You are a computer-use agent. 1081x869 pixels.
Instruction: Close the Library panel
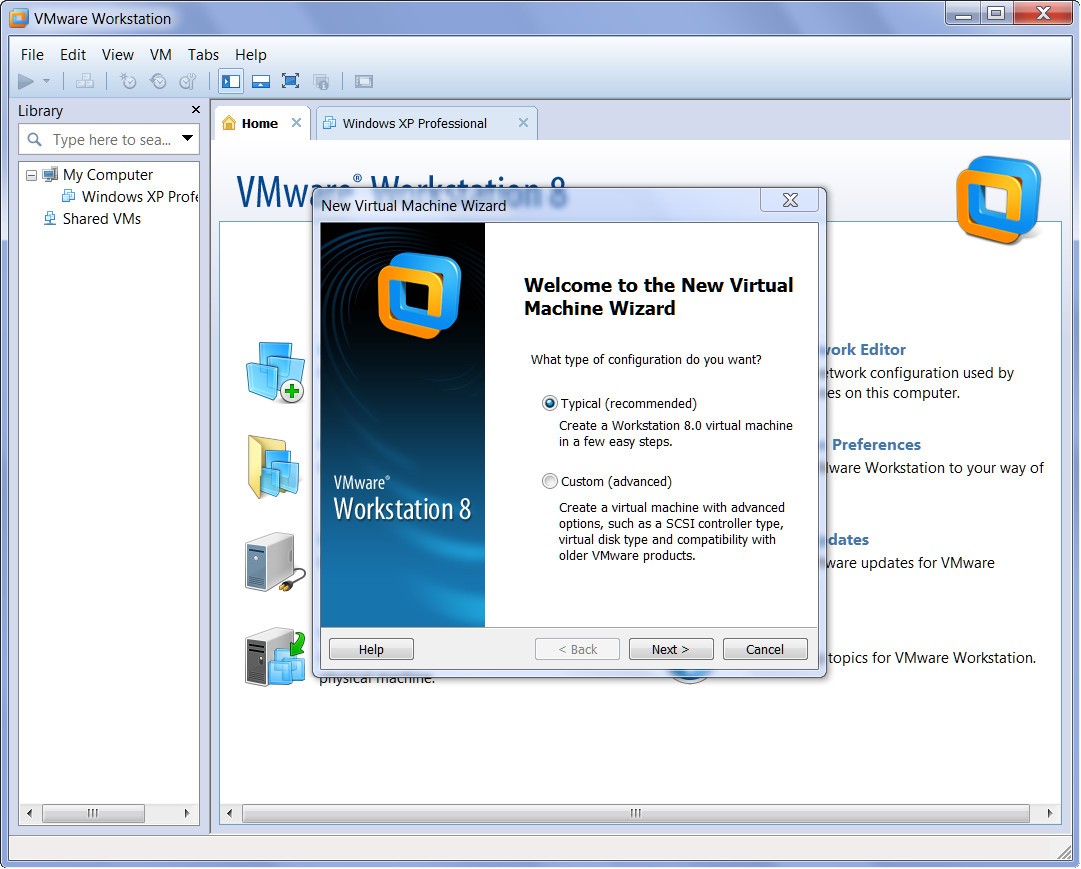[x=196, y=110]
